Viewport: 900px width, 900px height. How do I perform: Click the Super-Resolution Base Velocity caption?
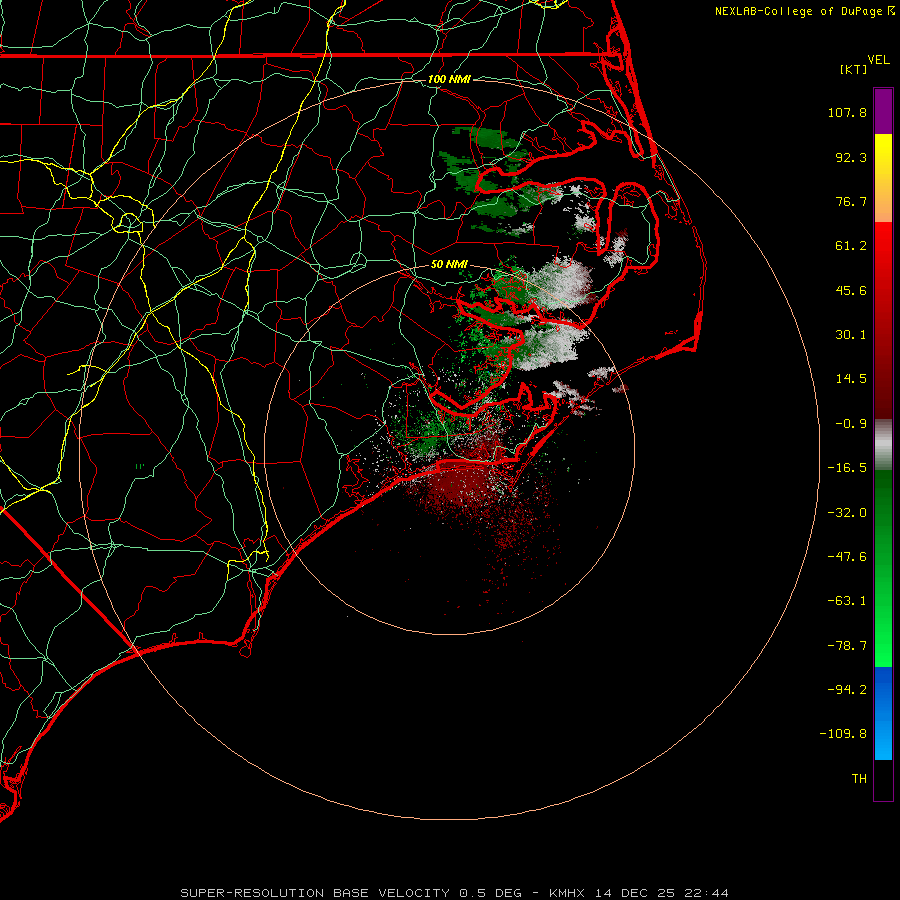454,893
